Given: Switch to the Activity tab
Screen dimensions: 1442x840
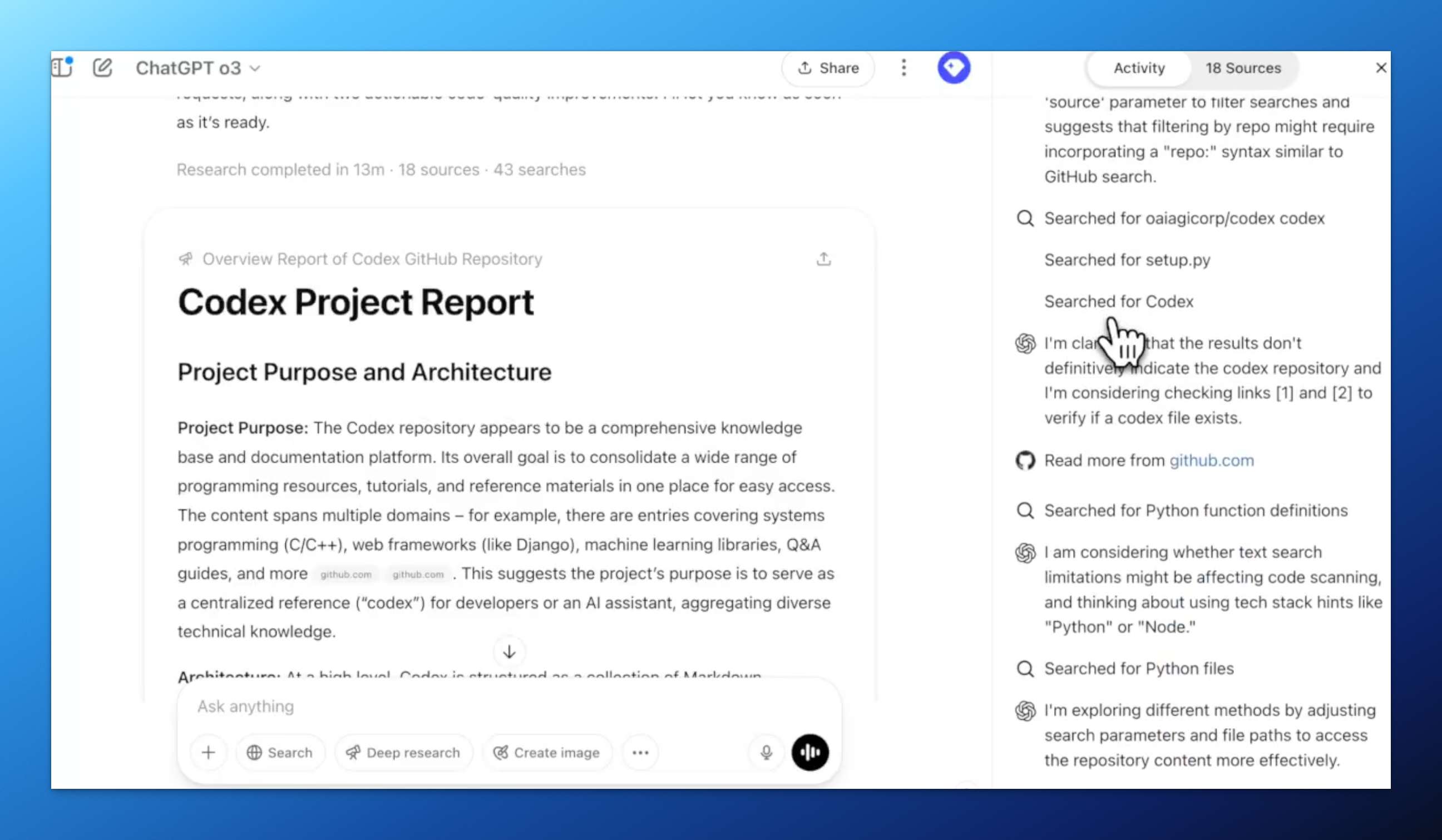Looking at the screenshot, I should click(x=1139, y=68).
